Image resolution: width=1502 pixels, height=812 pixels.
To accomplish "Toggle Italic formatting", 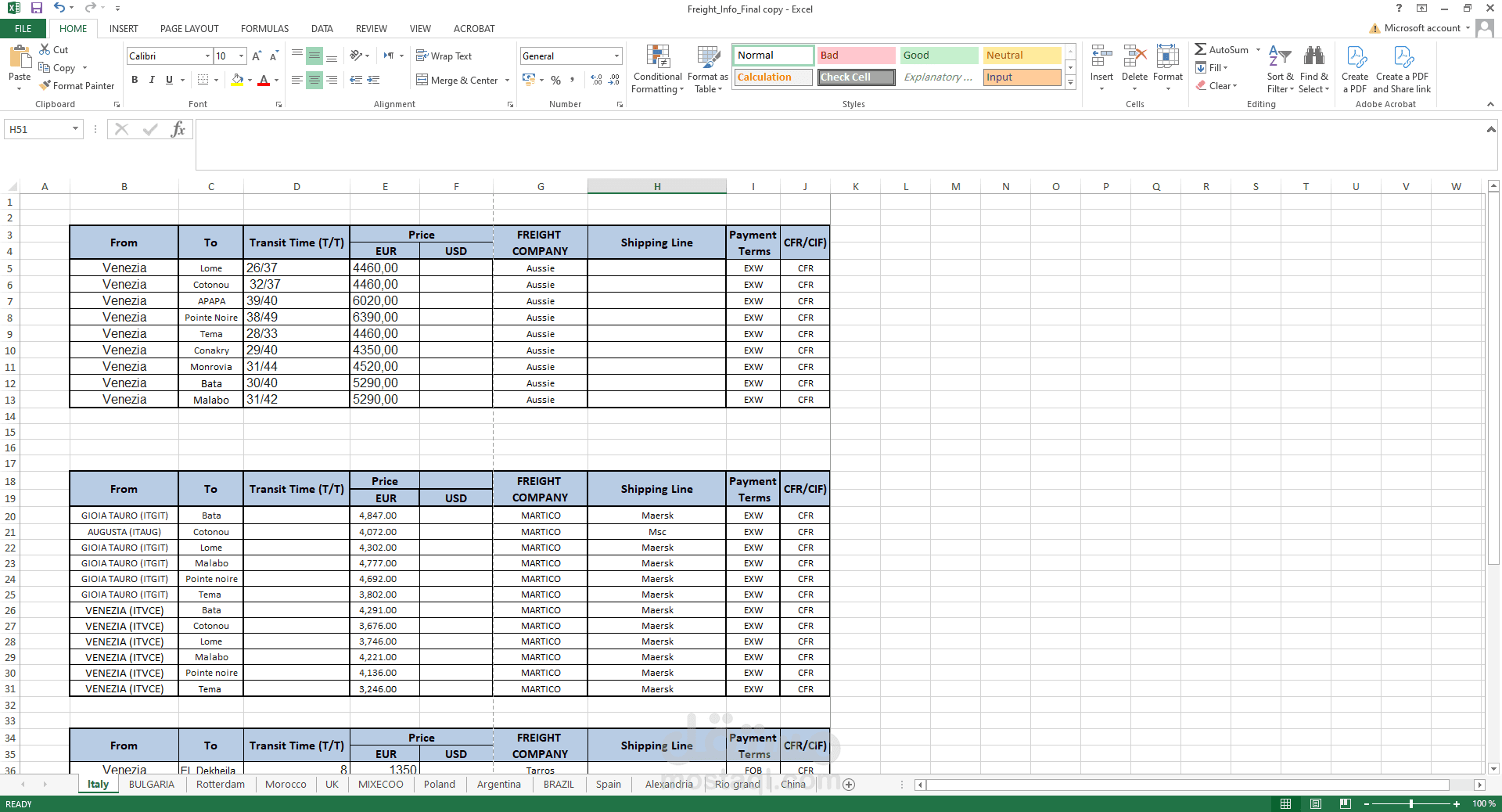I will coord(152,80).
